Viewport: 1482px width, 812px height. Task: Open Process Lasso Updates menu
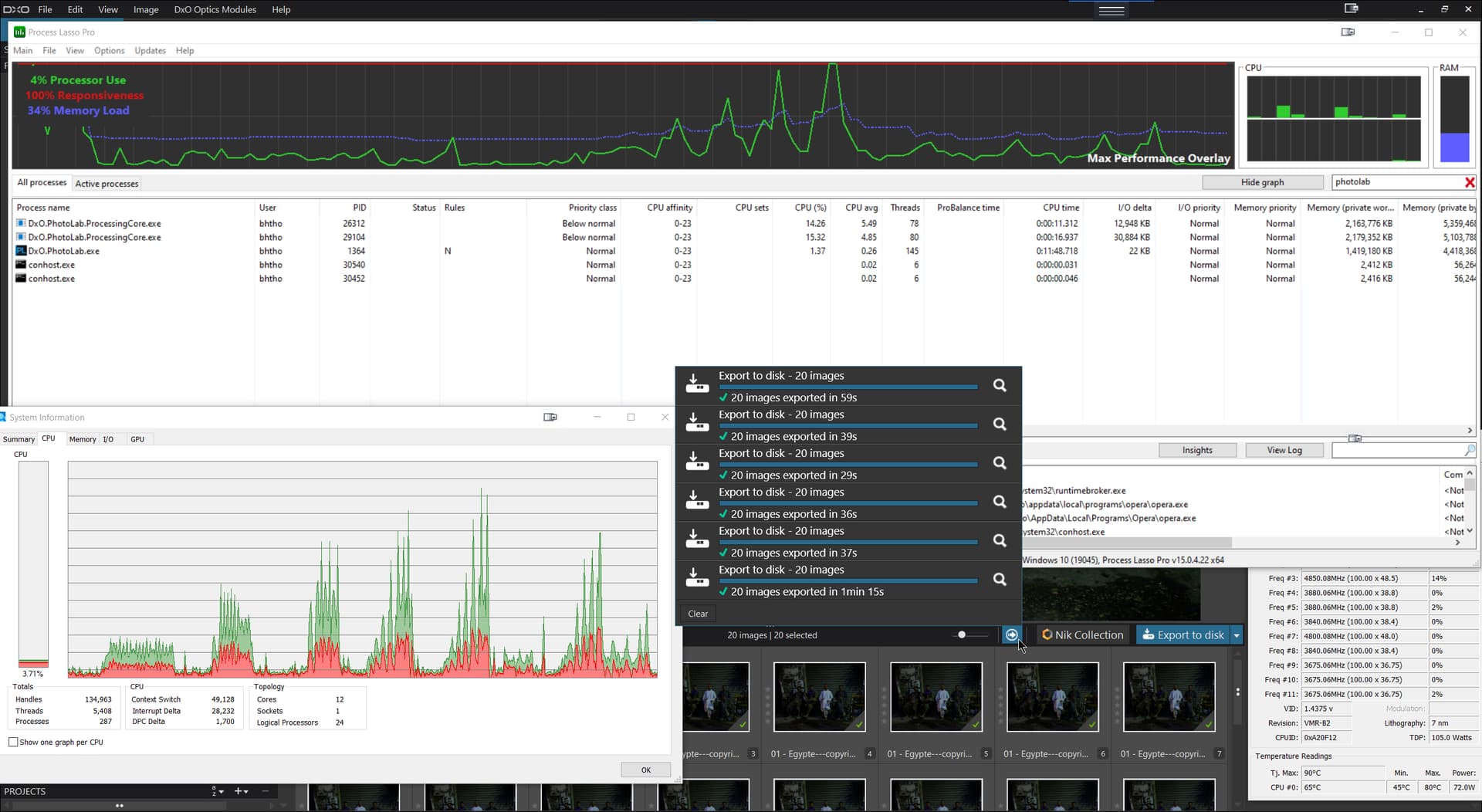pyautogui.click(x=150, y=50)
